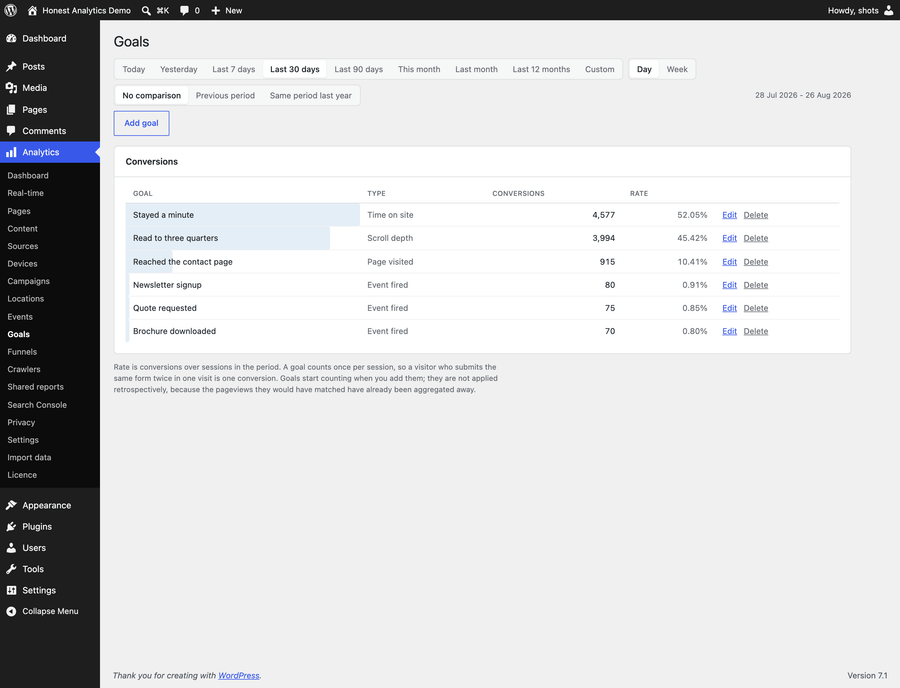Edit the Brochure downloaded goal
The height and width of the screenshot is (688, 900).
pyautogui.click(x=729, y=331)
